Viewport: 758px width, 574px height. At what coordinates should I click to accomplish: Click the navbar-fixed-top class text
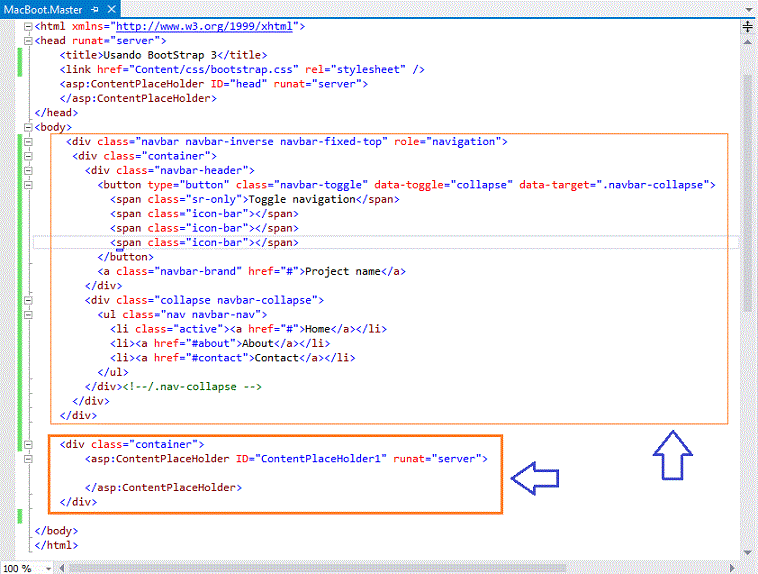tap(331, 142)
